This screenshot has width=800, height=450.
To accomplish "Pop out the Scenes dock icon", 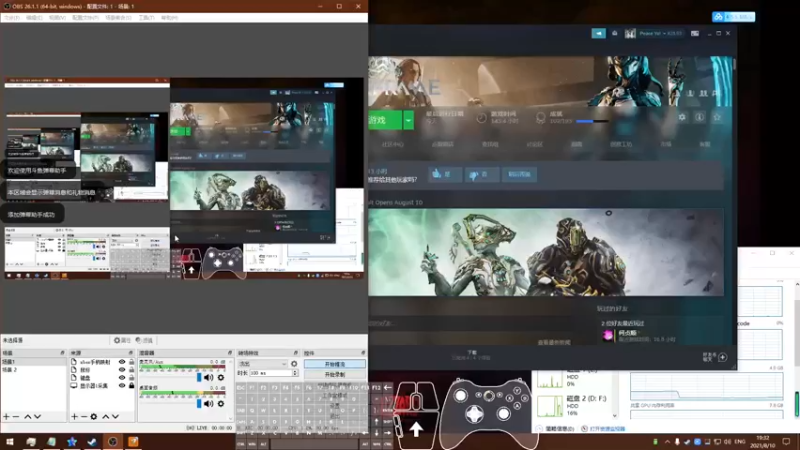I will 63,353.
